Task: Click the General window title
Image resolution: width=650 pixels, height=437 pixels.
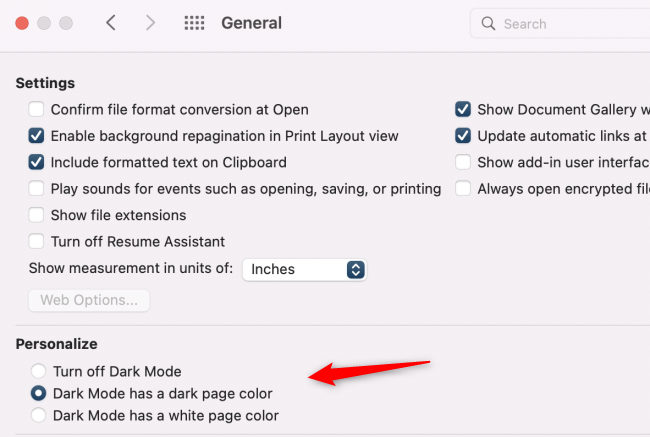Action: point(251,23)
